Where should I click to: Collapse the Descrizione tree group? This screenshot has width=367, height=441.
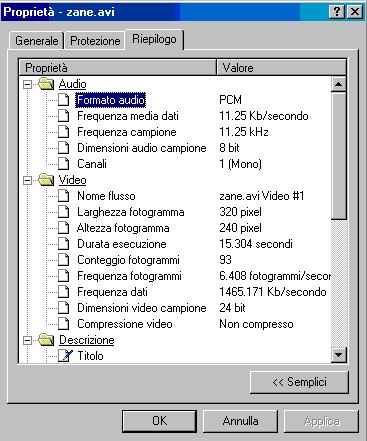click(27, 340)
